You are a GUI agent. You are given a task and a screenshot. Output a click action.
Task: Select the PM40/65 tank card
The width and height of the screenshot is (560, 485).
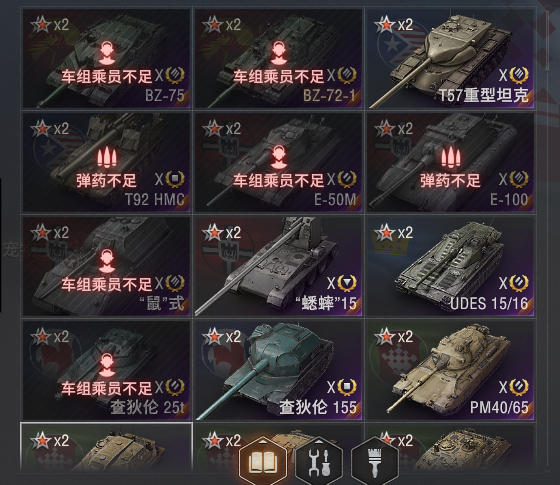451,370
